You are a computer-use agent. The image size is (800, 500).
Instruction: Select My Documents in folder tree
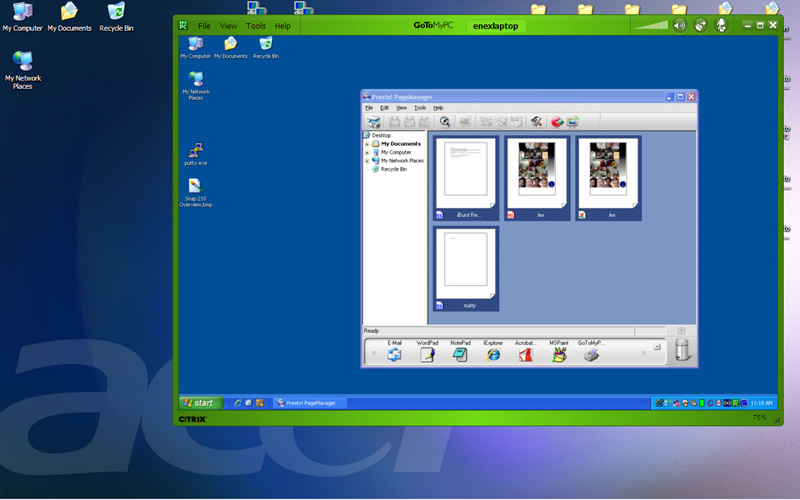[401, 144]
